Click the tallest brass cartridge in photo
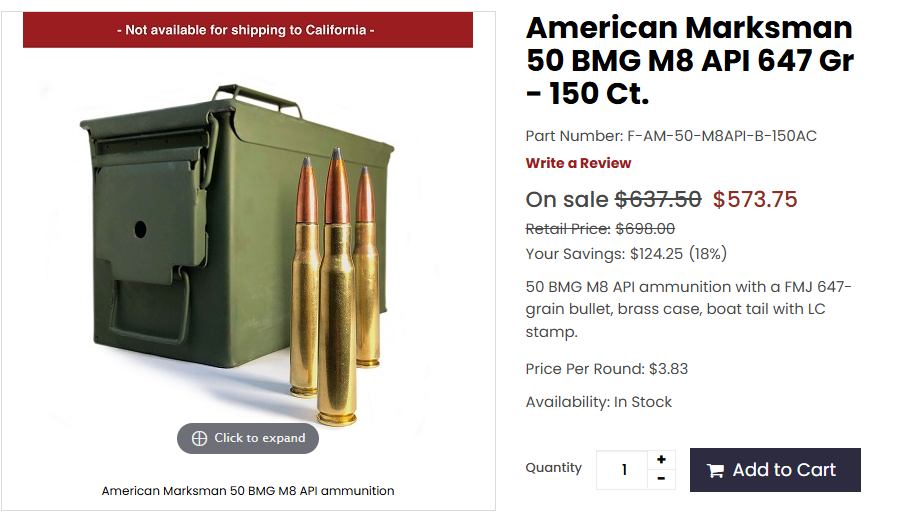The width and height of the screenshot is (903, 520). coord(337,288)
